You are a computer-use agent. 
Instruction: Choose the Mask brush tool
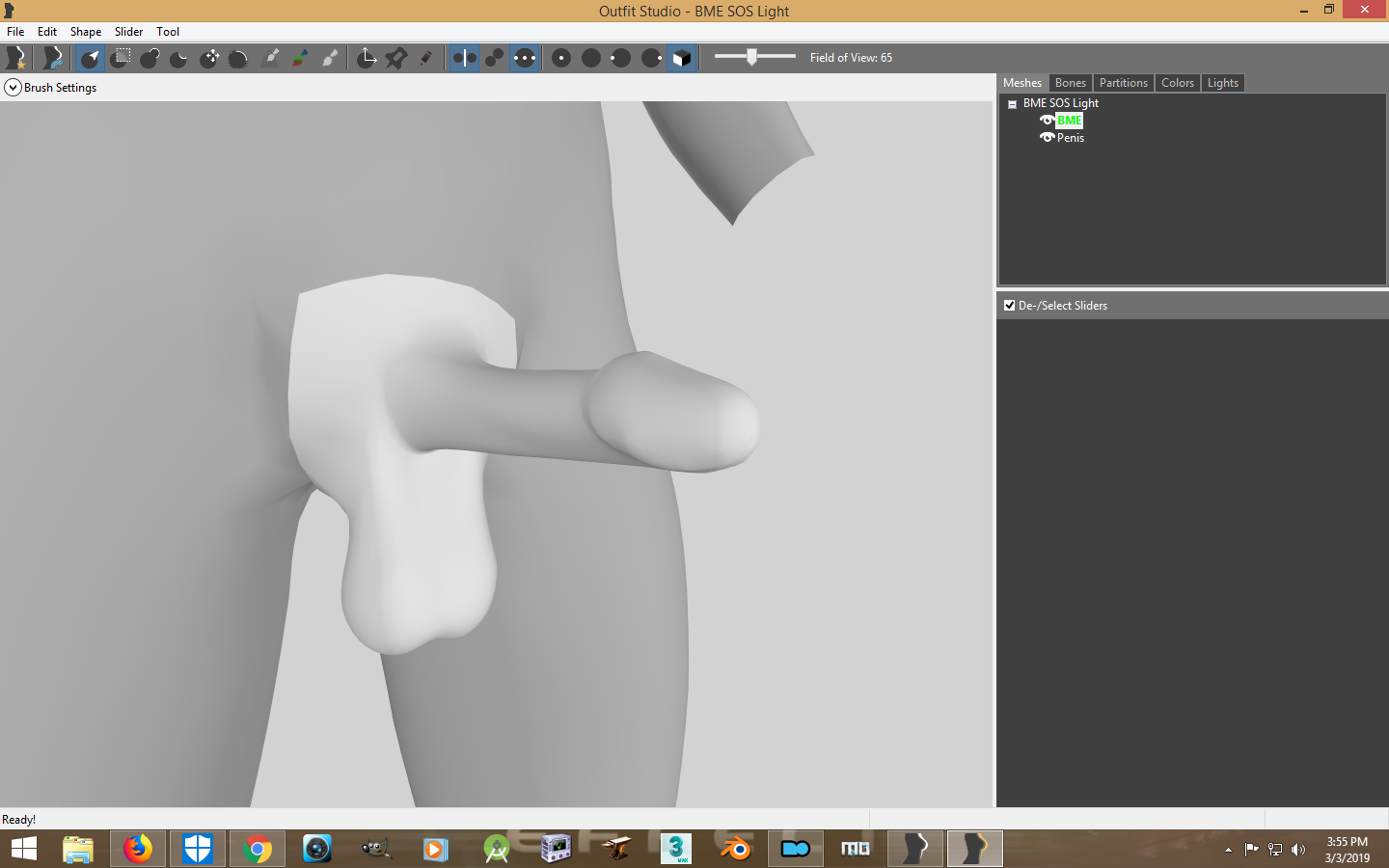(121, 58)
